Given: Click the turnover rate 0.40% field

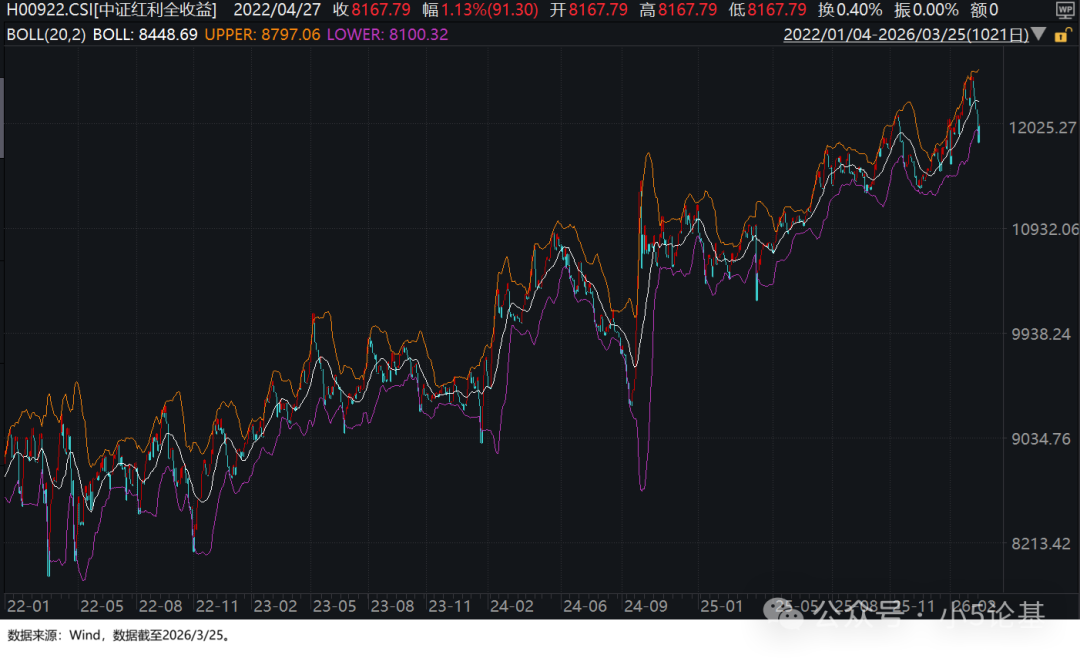Looking at the screenshot, I should click(x=861, y=10).
